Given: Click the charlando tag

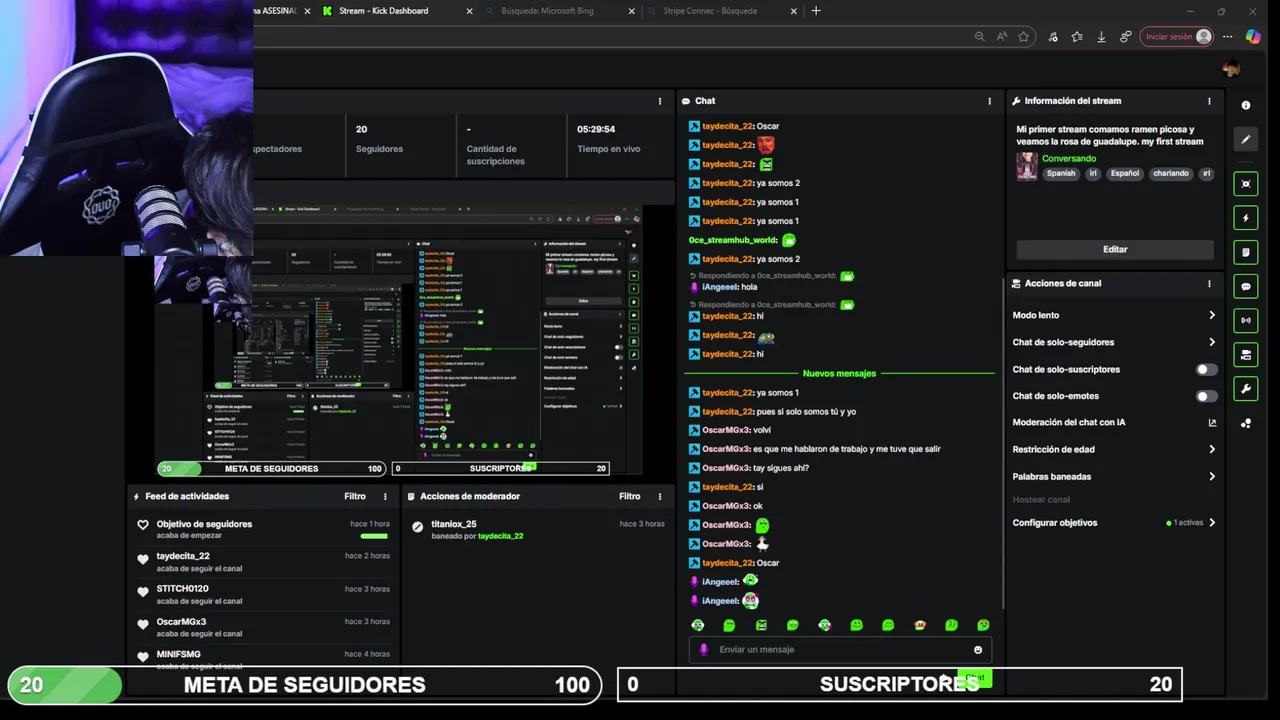Looking at the screenshot, I should pos(1171,173).
